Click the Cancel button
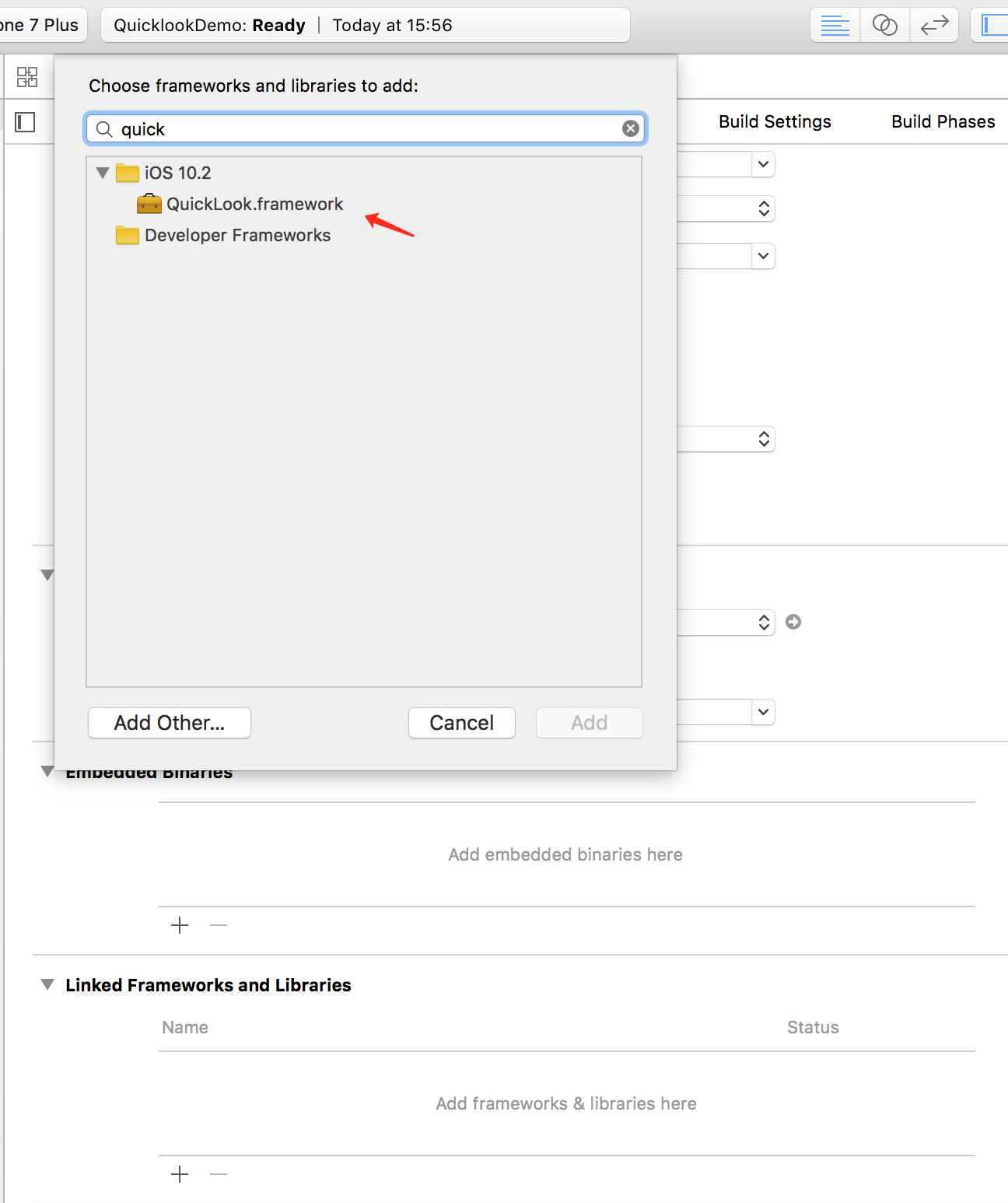Viewport: 1008px width, 1203px height. coord(461,722)
